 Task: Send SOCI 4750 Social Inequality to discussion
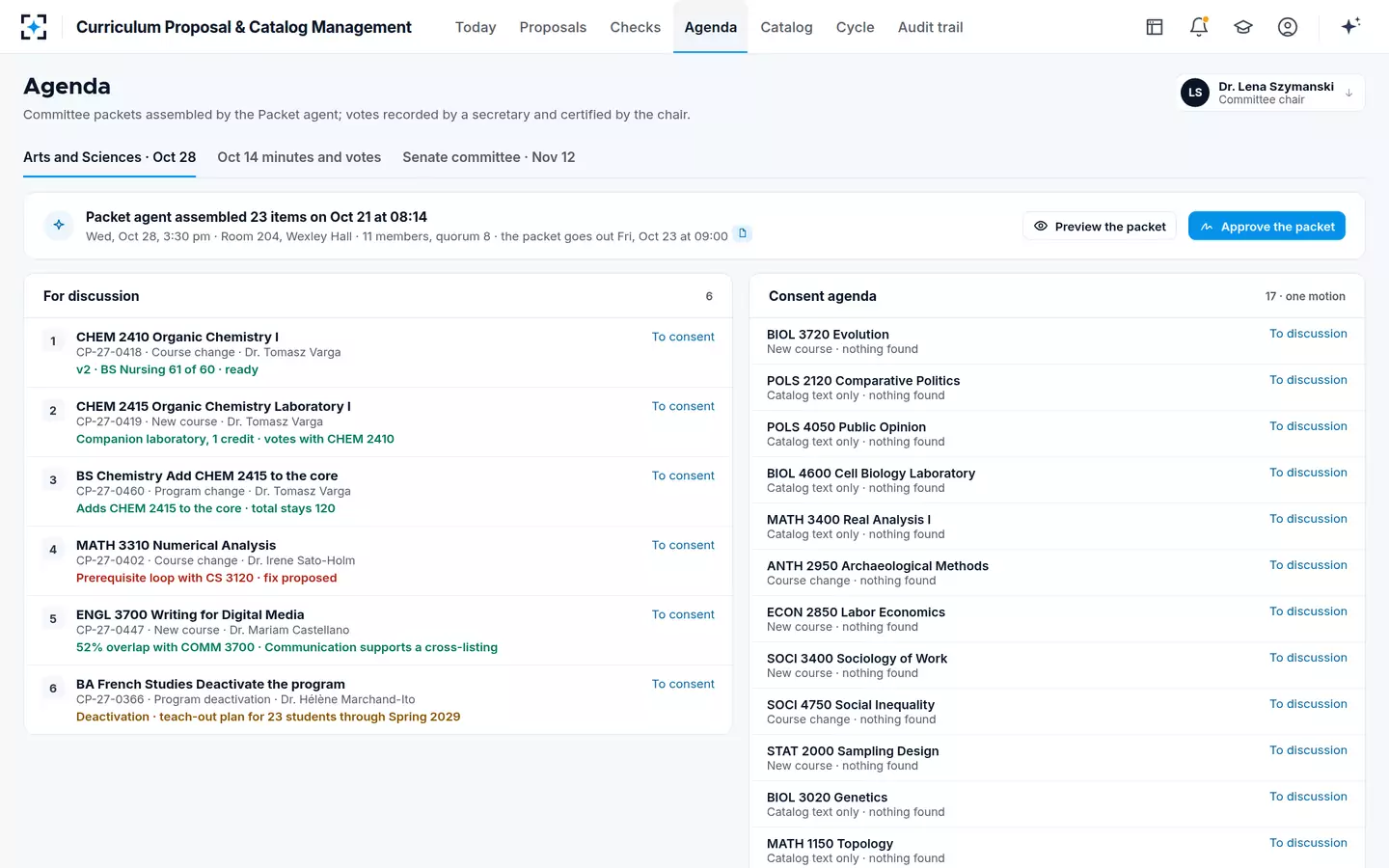click(1308, 704)
